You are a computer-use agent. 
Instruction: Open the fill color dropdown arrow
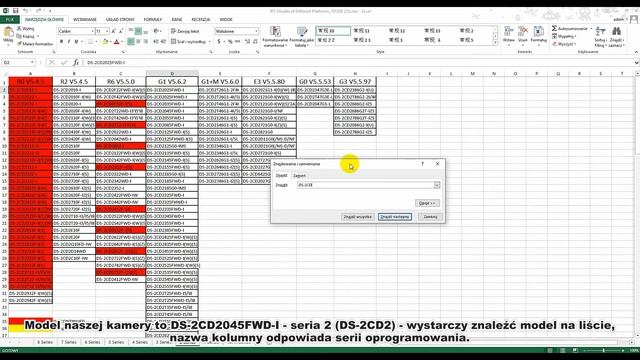[x=110, y=42]
